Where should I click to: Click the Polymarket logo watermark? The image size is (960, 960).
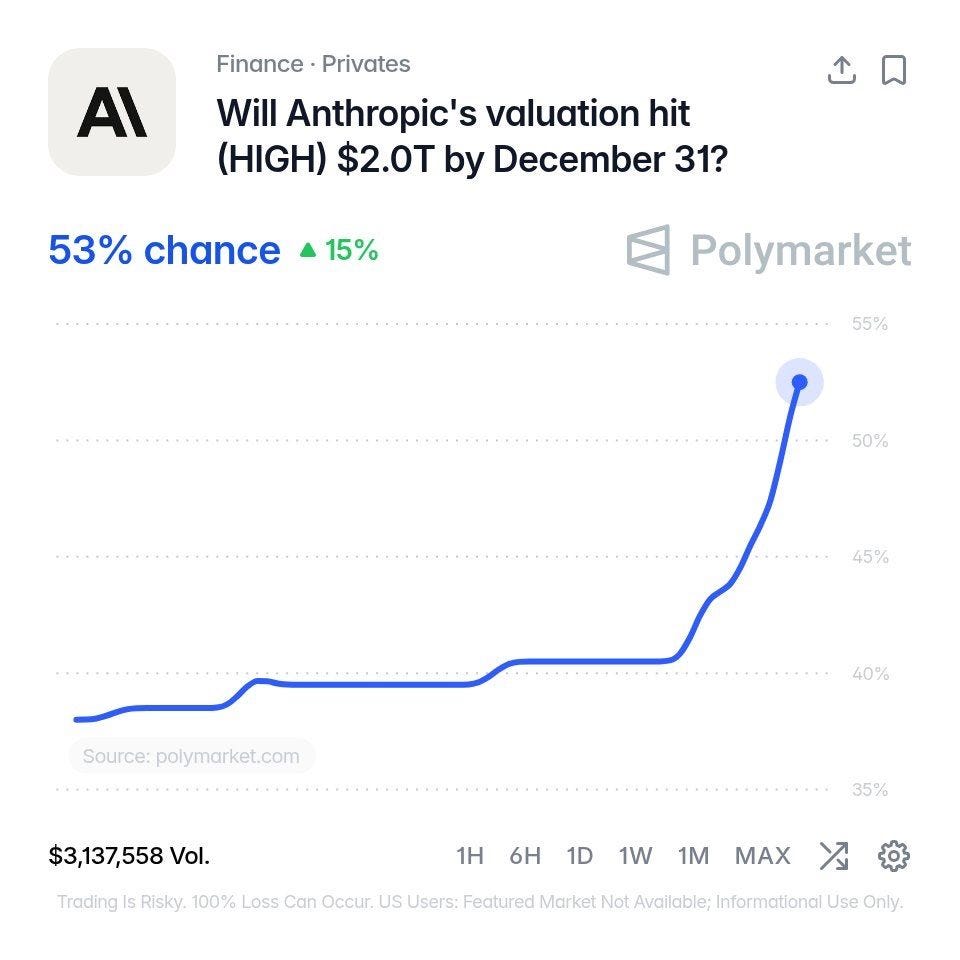[769, 250]
